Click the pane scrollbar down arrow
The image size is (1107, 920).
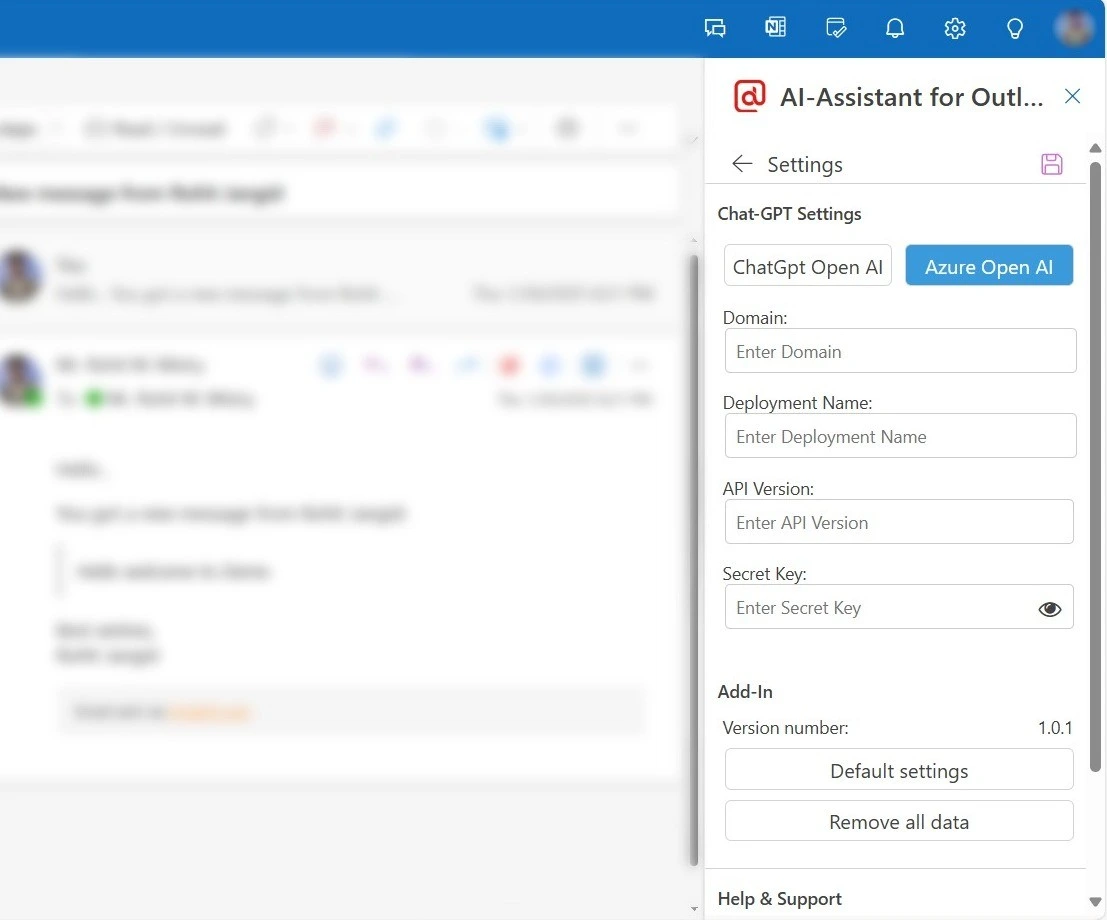[x=1095, y=902]
